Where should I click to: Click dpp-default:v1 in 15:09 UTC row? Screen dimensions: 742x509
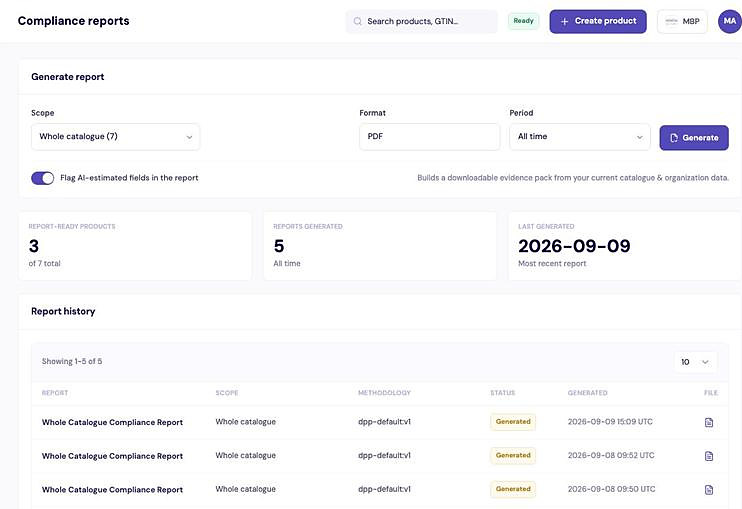(x=384, y=421)
